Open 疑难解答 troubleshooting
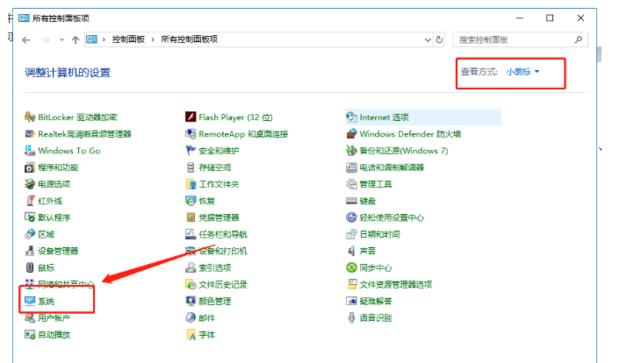 tap(369, 301)
